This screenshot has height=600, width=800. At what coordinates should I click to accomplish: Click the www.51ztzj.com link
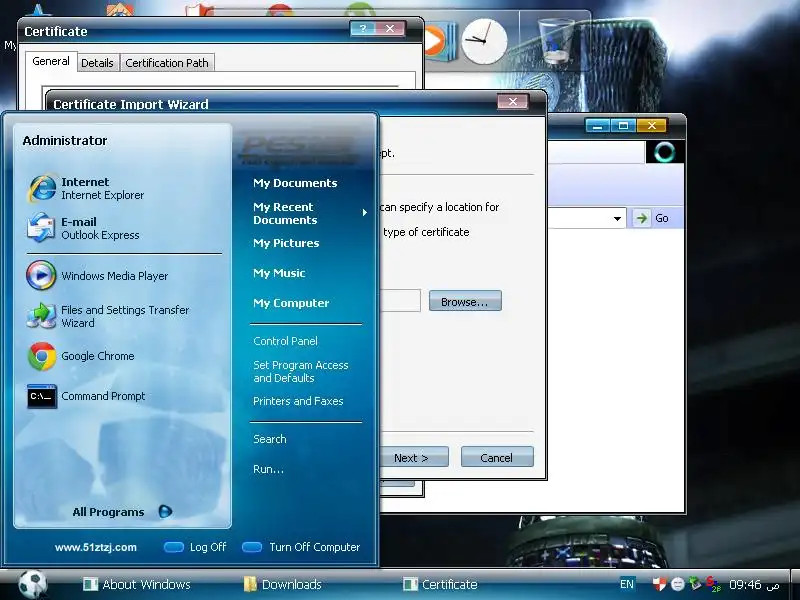tap(96, 547)
